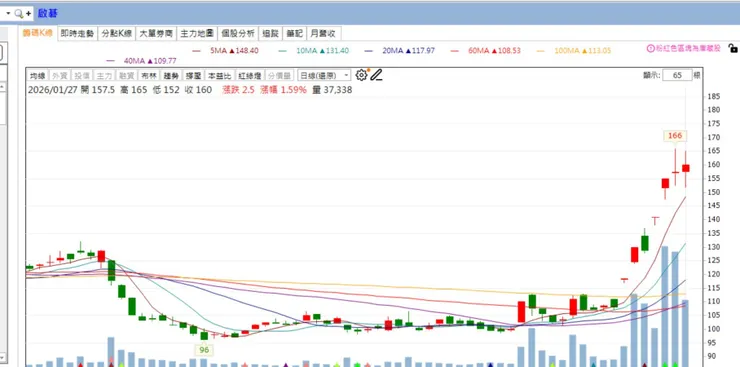
Task: Click the 96 low price label
Action: (204, 350)
